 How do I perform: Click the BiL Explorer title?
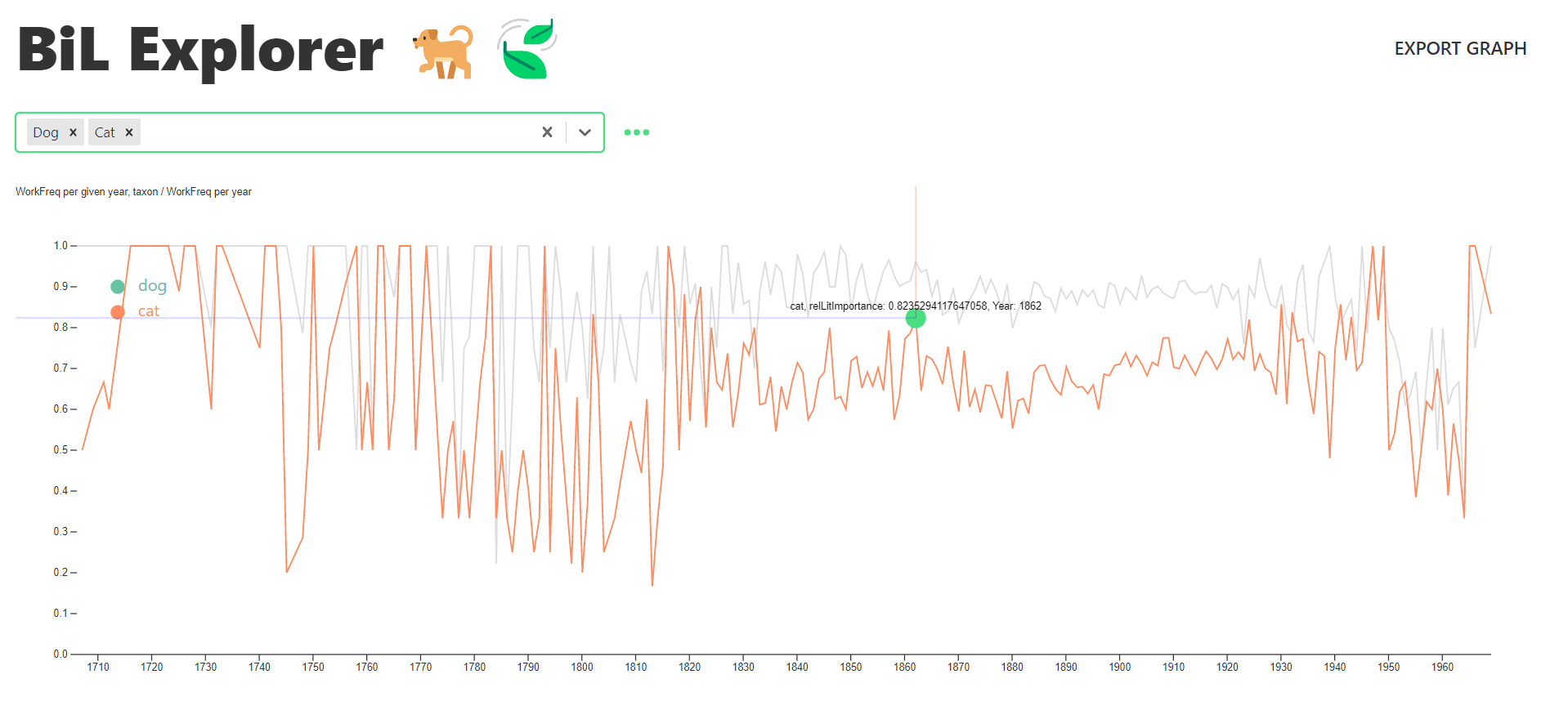tap(200, 51)
